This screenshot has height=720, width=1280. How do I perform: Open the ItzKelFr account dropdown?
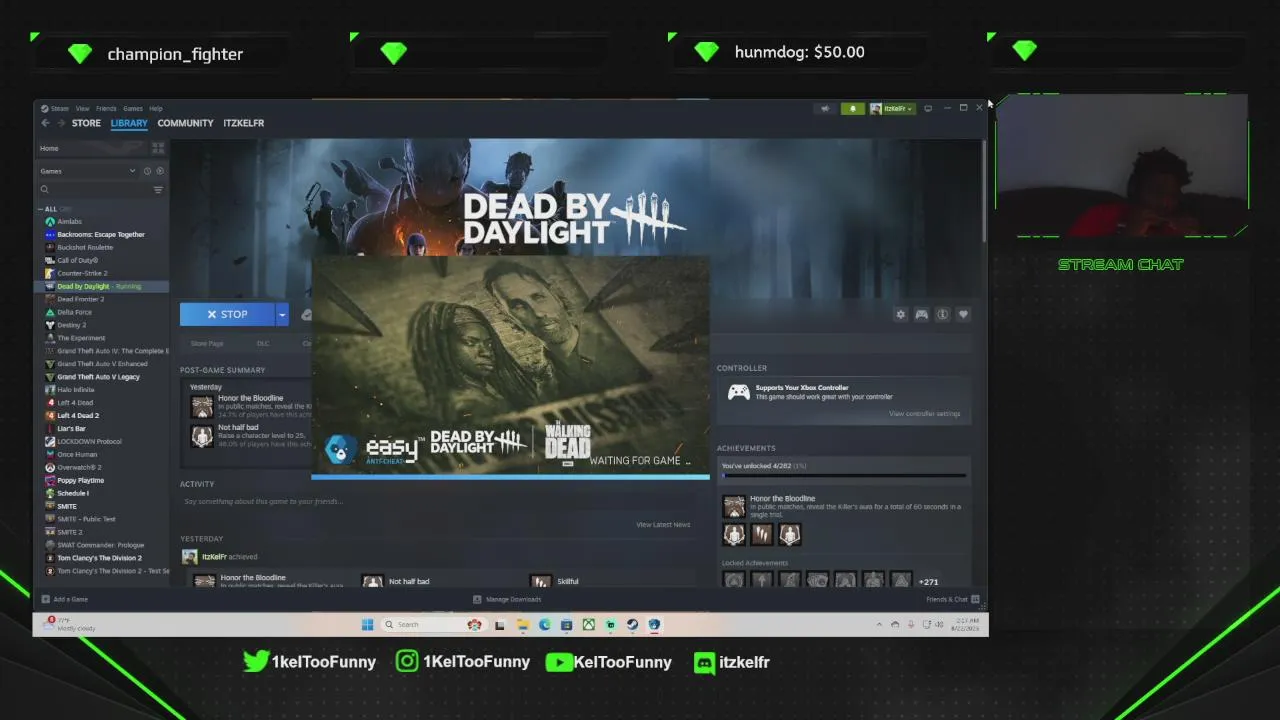(892, 108)
